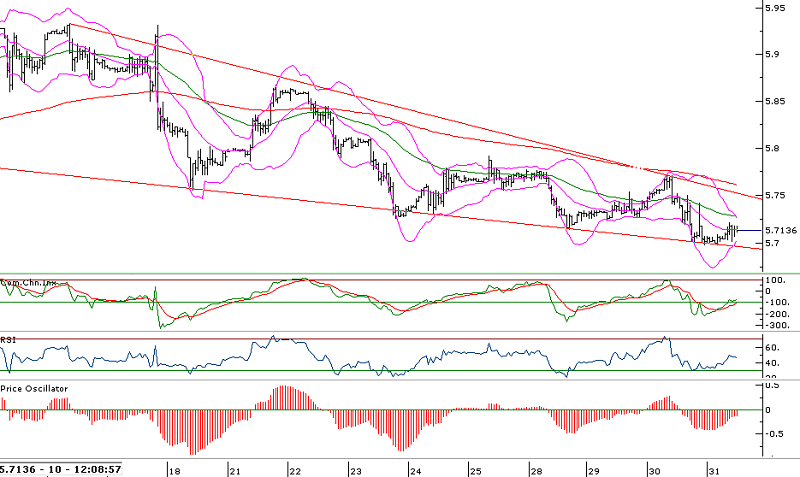The width and height of the screenshot is (800, 477).
Task: Click the -300. level on CCI scale
Action: click(x=778, y=325)
